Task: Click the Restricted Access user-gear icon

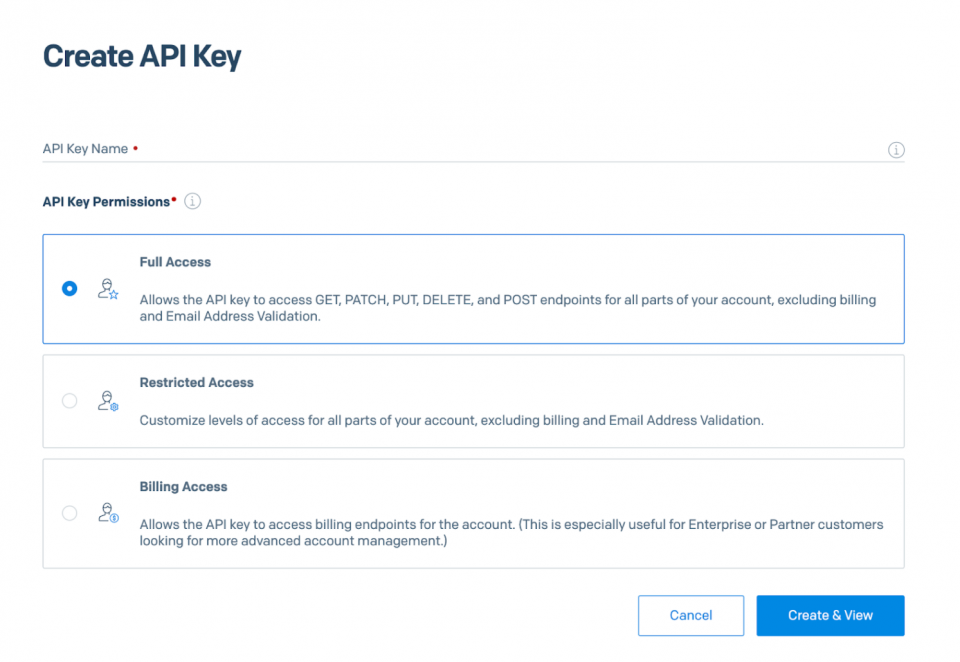Action: pos(108,401)
